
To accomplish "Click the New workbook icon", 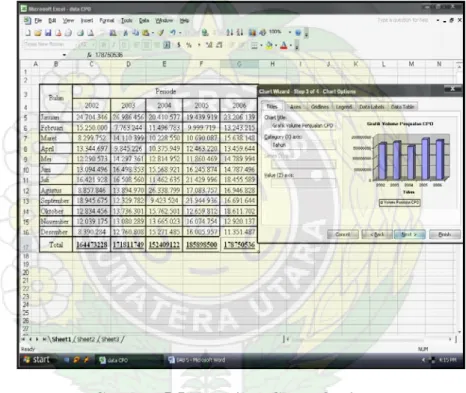I will pyautogui.click(x=28, y=33).
